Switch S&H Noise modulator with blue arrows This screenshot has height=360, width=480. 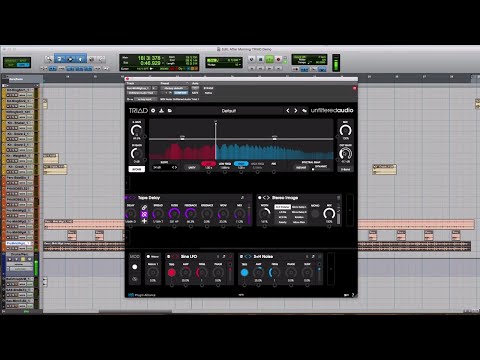[x=248, y=256]
